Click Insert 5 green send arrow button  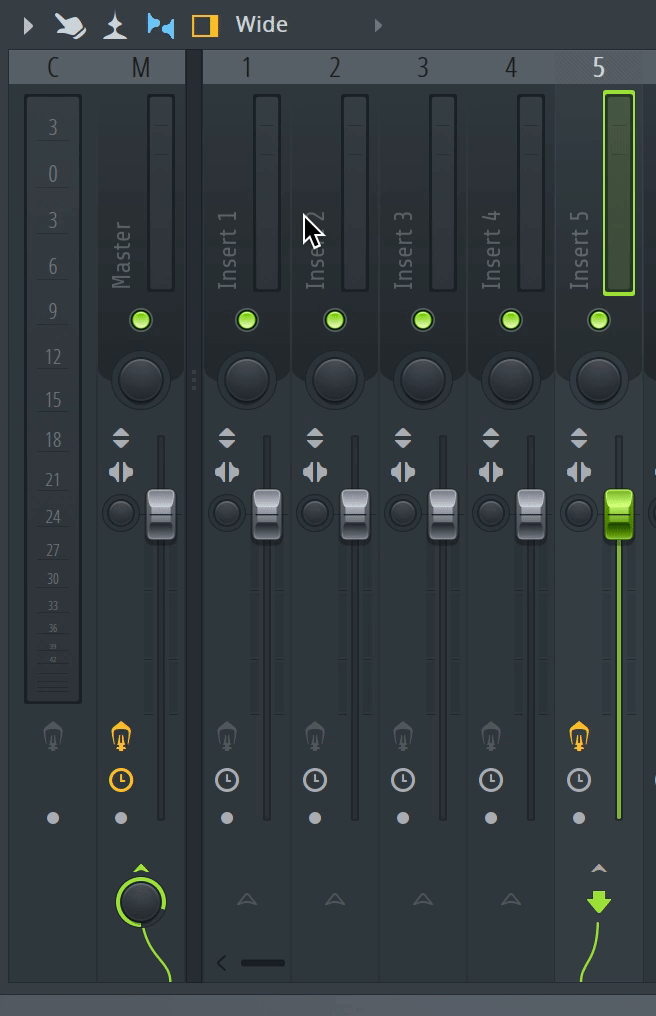point(598,903)
